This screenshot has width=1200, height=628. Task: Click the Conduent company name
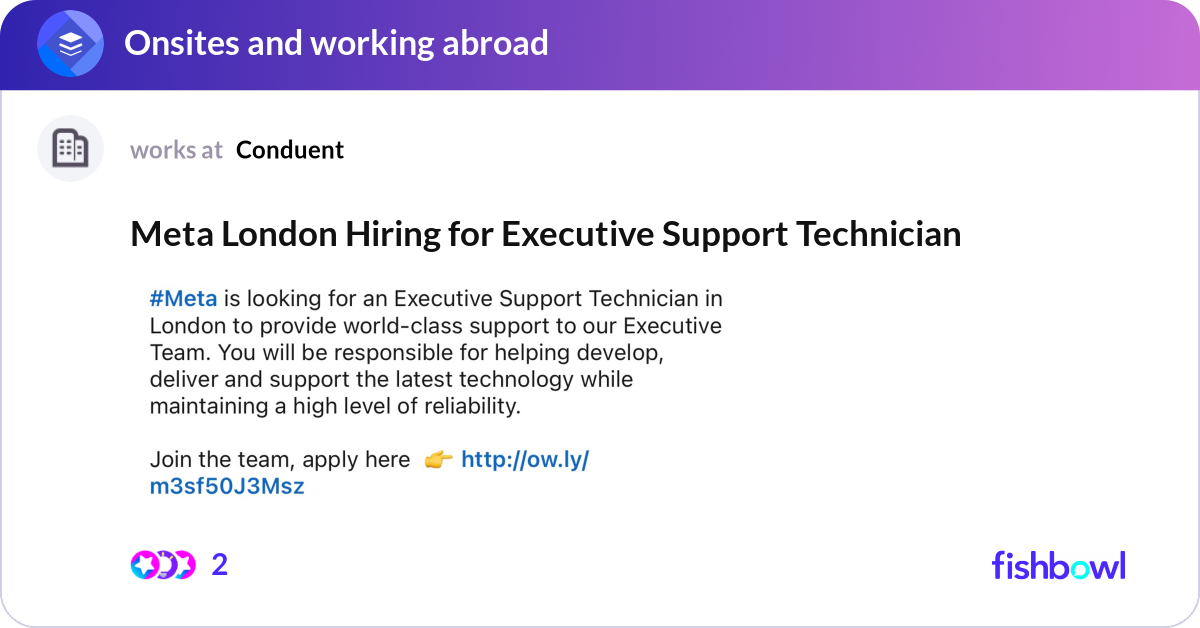[289, 150]
